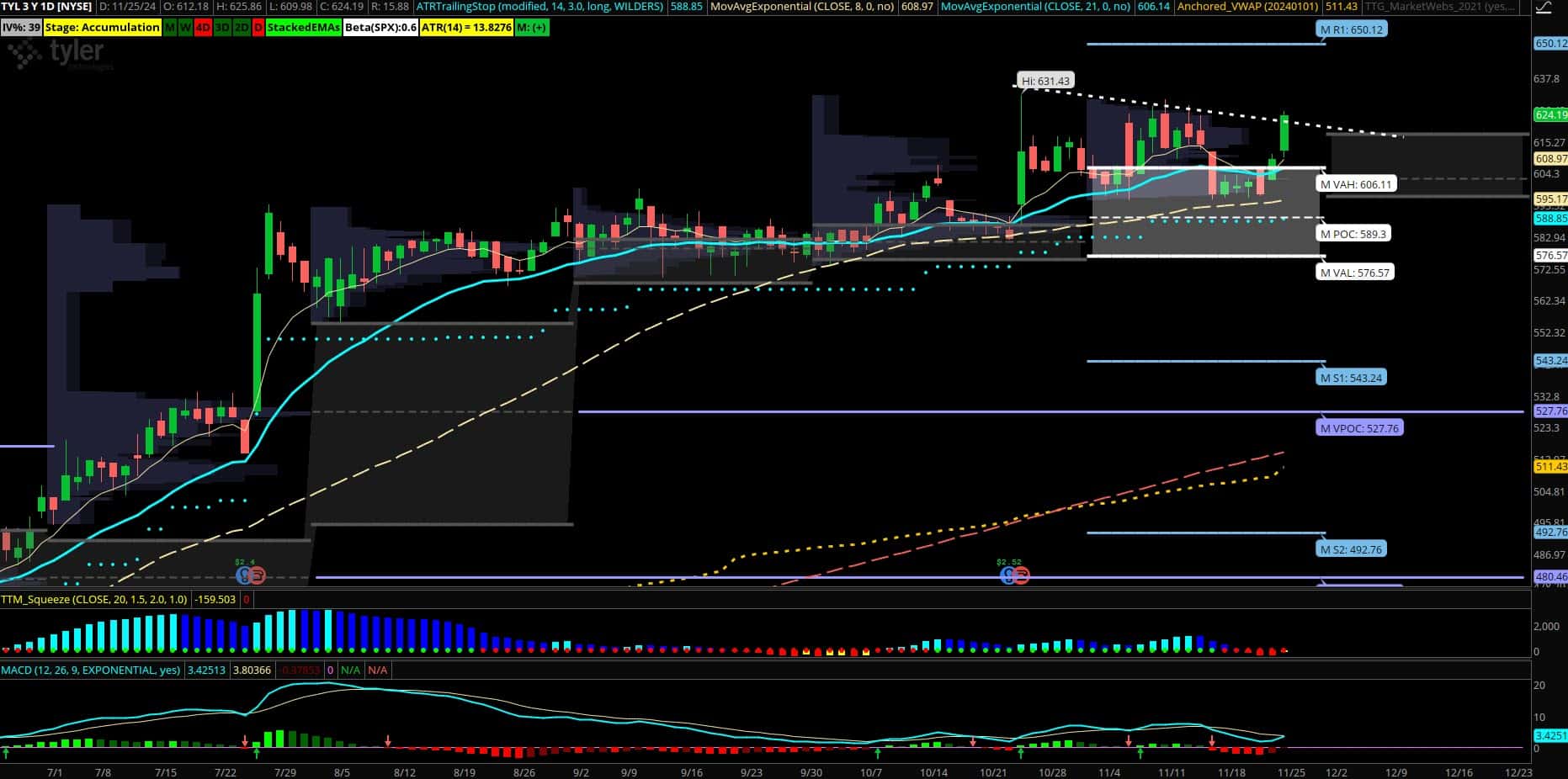Click the 7/29 date on time axis
This screenshot has height=779, width=1568.
(285, 771)
